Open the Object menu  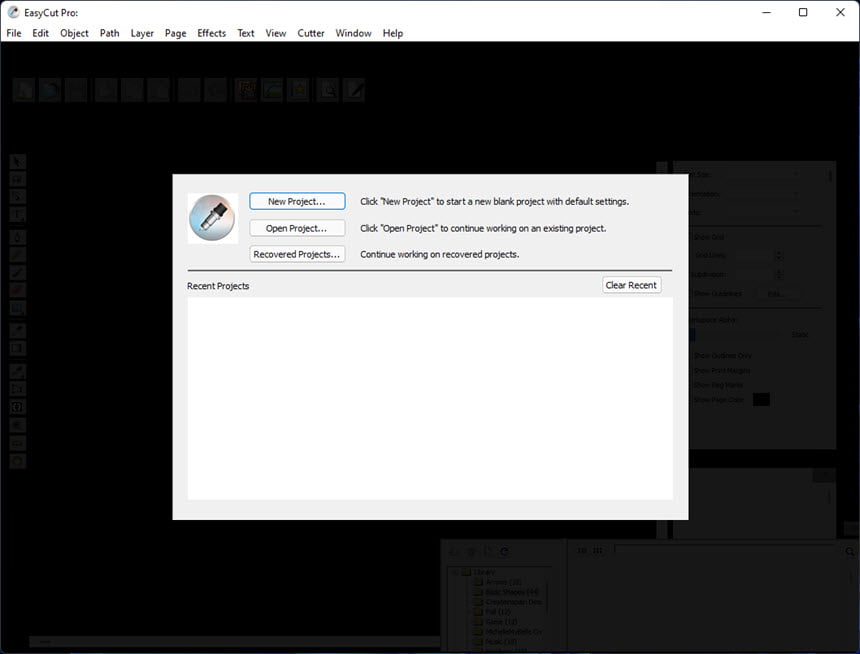(74, 33)
